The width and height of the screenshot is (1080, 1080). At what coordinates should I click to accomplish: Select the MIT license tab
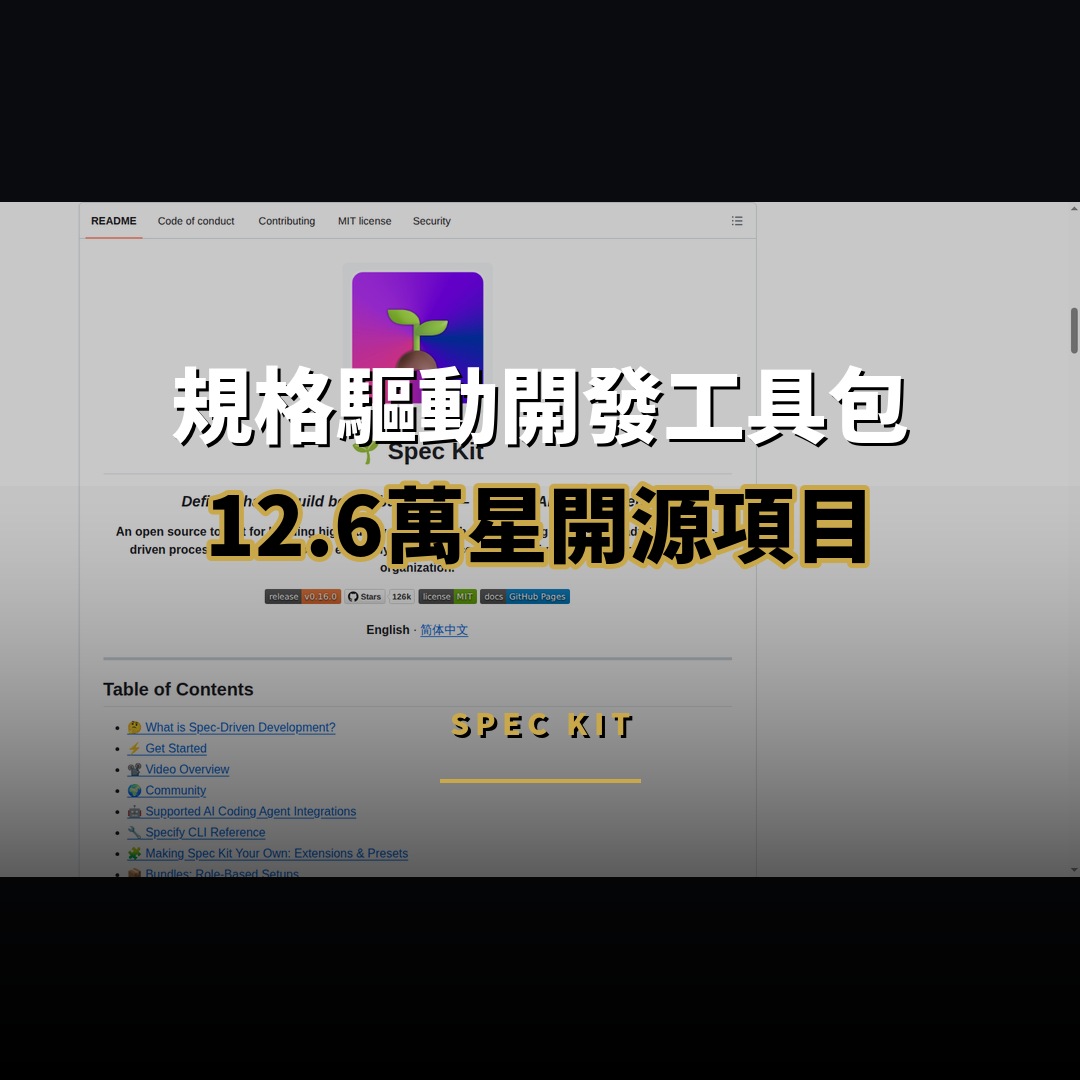pyautogui.click(x=364, y=221)
